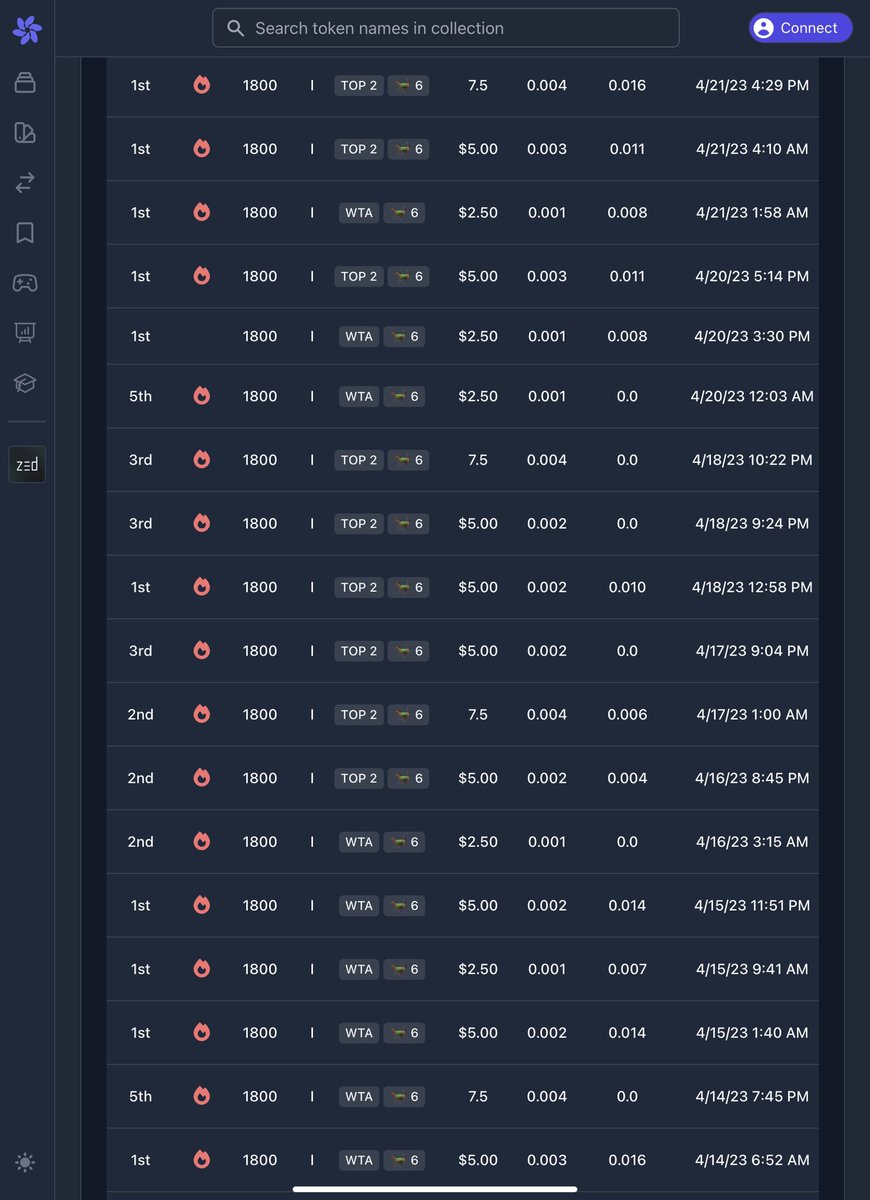870x1200 pixels.
Task: Click flame icon in 4/18/23 9:24 PM row
Action: pos(202,523)
